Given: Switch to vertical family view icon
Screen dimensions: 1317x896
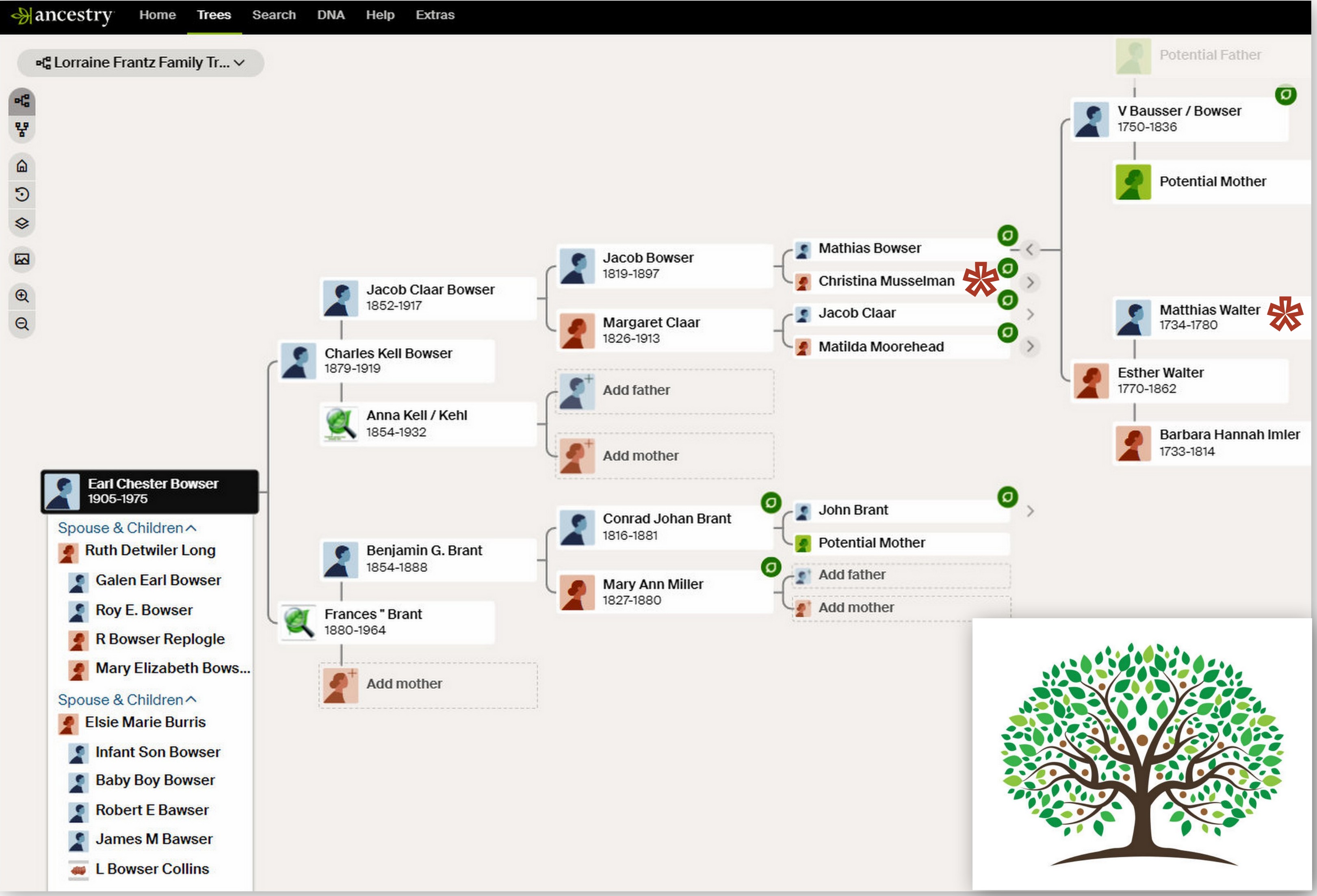Looking at the screenshot, I should point(22,130).
